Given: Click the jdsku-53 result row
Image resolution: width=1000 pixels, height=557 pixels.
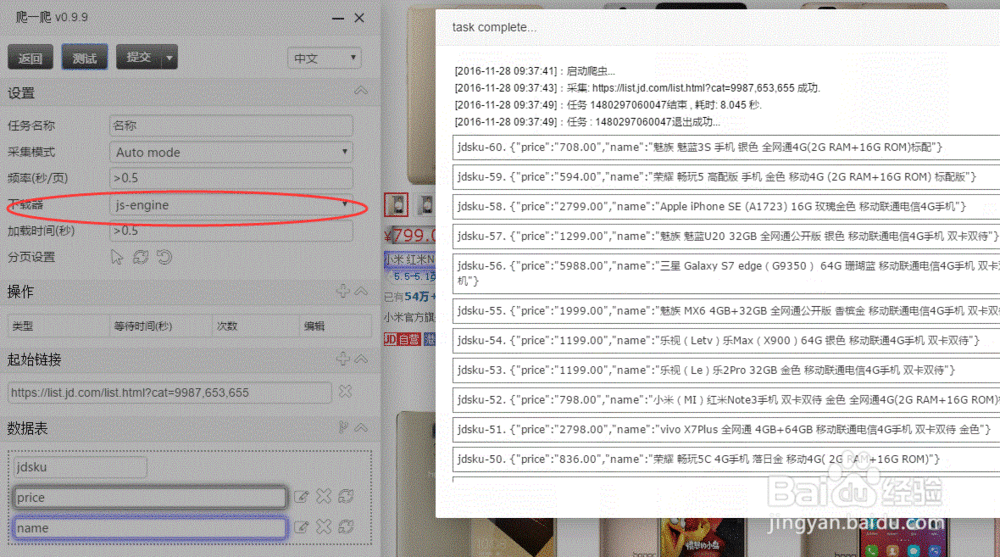Looking at the screenshot, I should [x=726, y=370].
